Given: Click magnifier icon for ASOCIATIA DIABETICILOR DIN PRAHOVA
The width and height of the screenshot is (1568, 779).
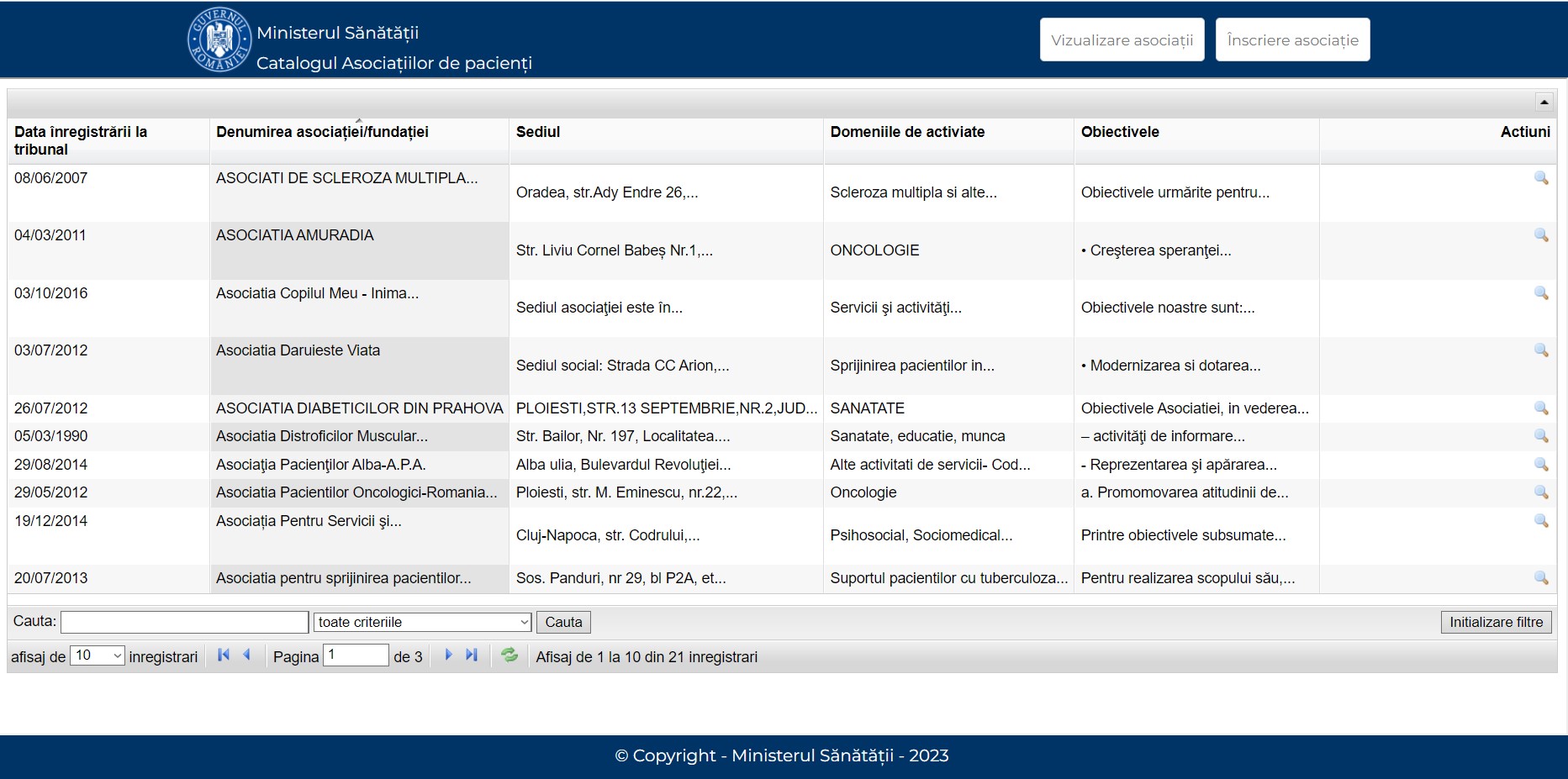Looking at the screenshot, I should pyautogui.click(x=1541, y=408).
